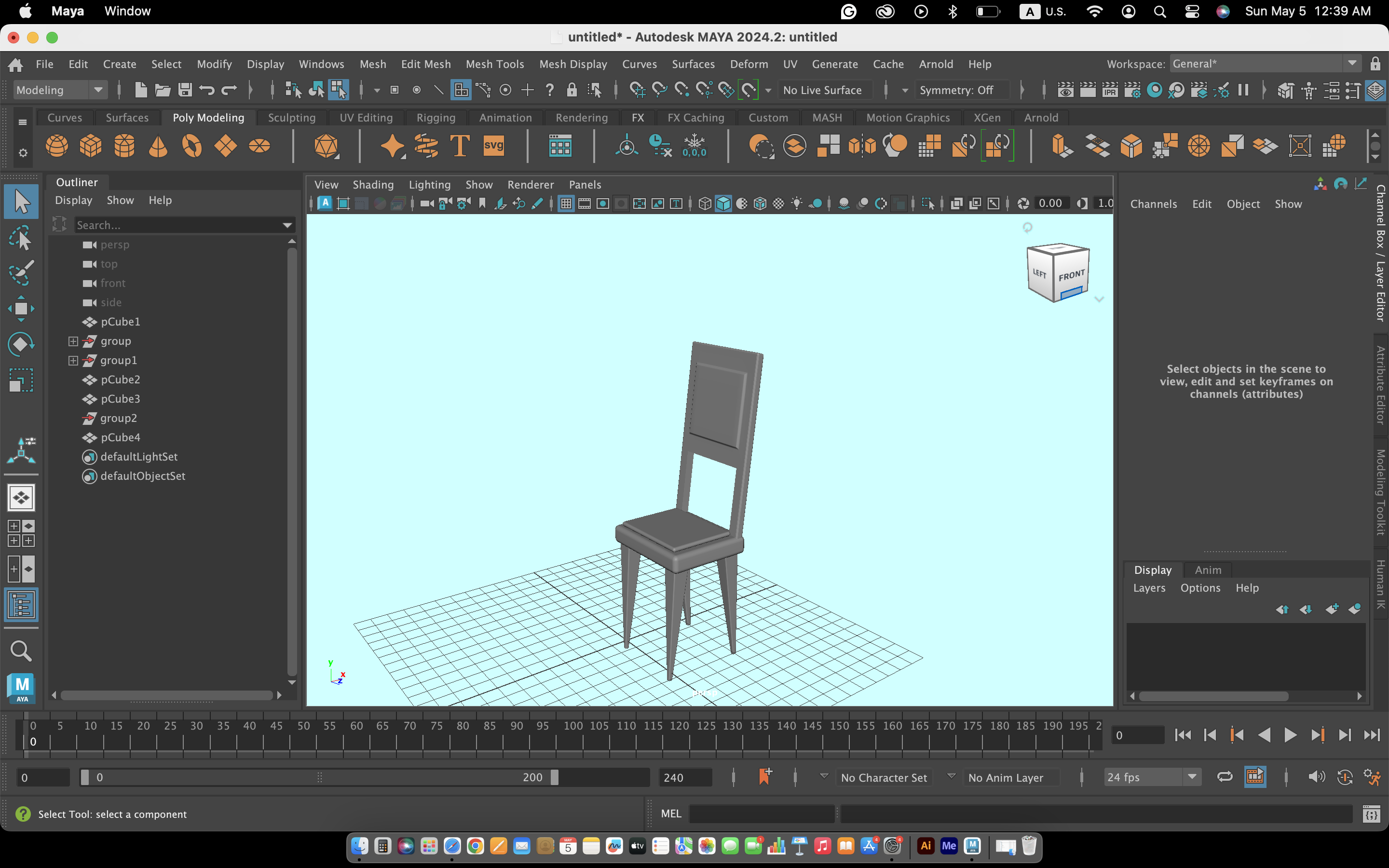Toggle wireframe on shaded viewport button
Image resolution: width=1389 pixels, height=868 pixels.
(x=760, y=203)
